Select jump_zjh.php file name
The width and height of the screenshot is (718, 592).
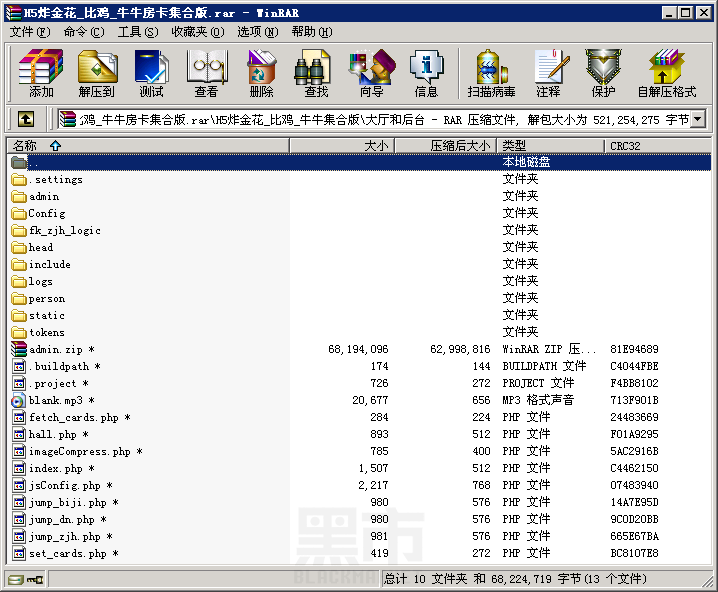71,537
